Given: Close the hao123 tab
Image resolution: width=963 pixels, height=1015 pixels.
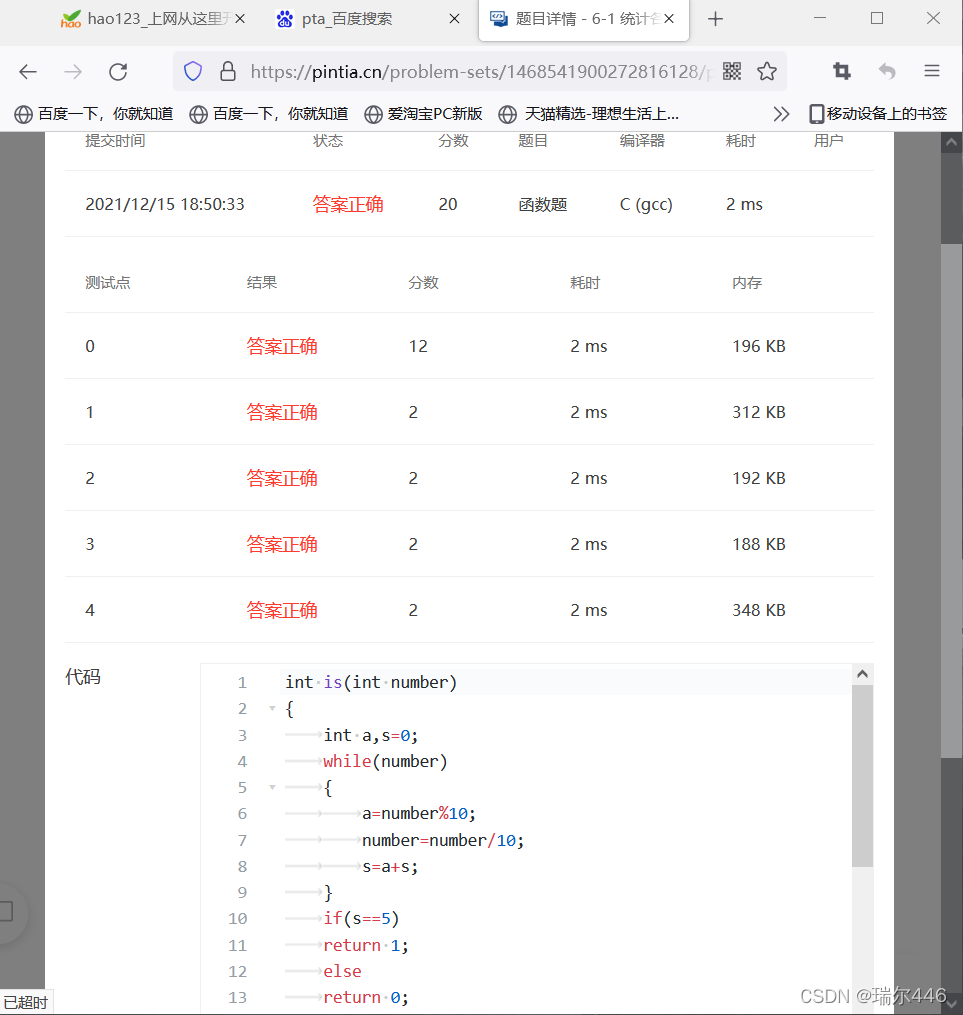Looking at the screenshot, I should click(240, 19).
